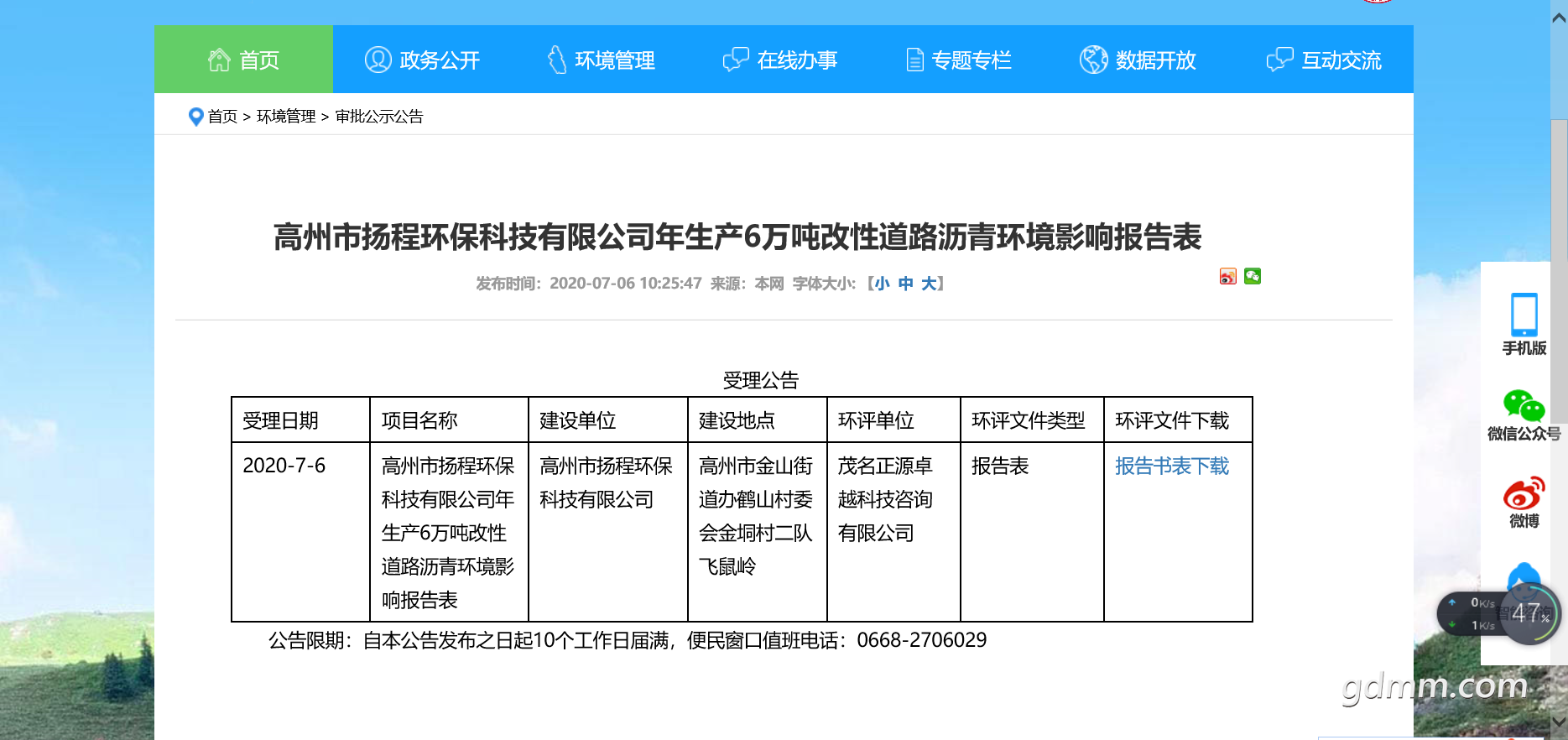
Task: Share article to WeChat icon
Action: click(x=1253, y=277)
